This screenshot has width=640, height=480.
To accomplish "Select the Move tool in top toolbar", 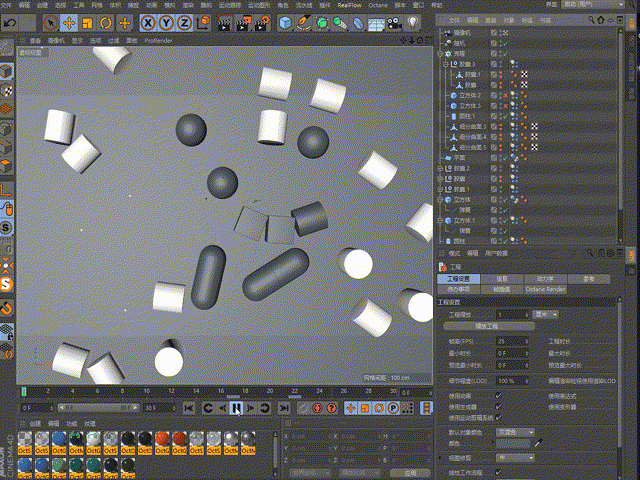I will 69,23.
